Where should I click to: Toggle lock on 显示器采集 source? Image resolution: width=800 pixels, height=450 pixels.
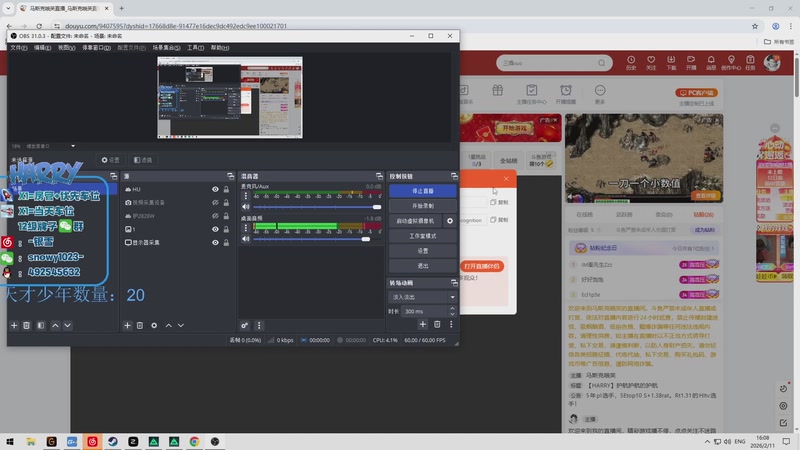click(x=226, y=242)
